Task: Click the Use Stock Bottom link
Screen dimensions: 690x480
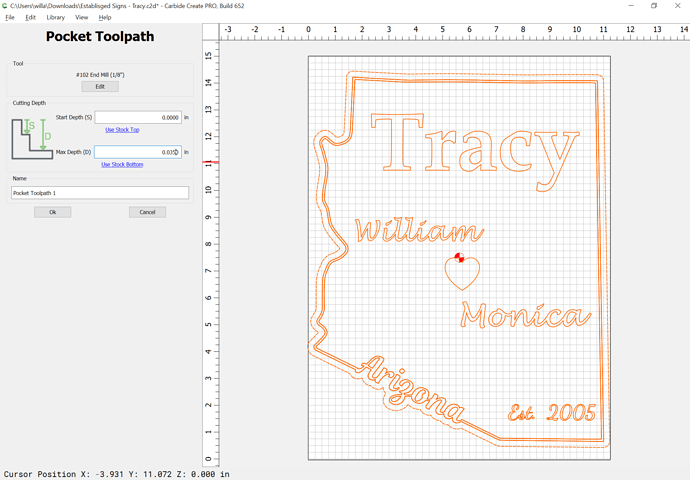Action: coord(122,165)
